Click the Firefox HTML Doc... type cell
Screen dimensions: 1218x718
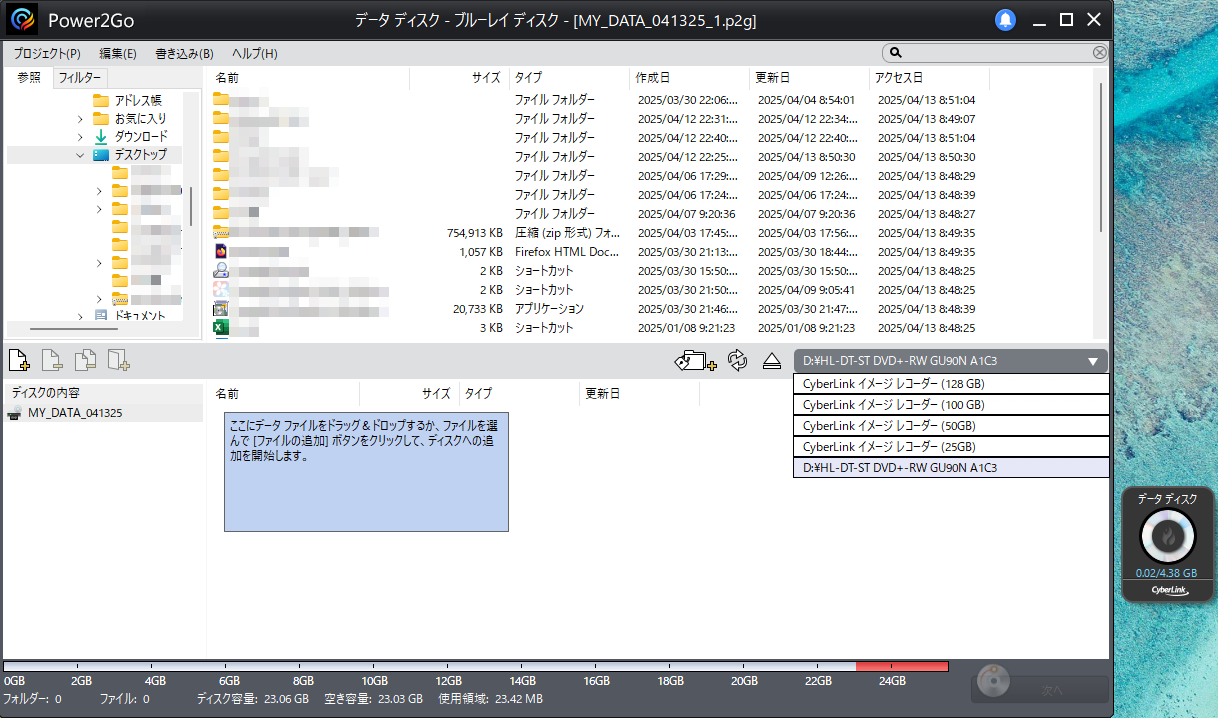click(567, 252)
